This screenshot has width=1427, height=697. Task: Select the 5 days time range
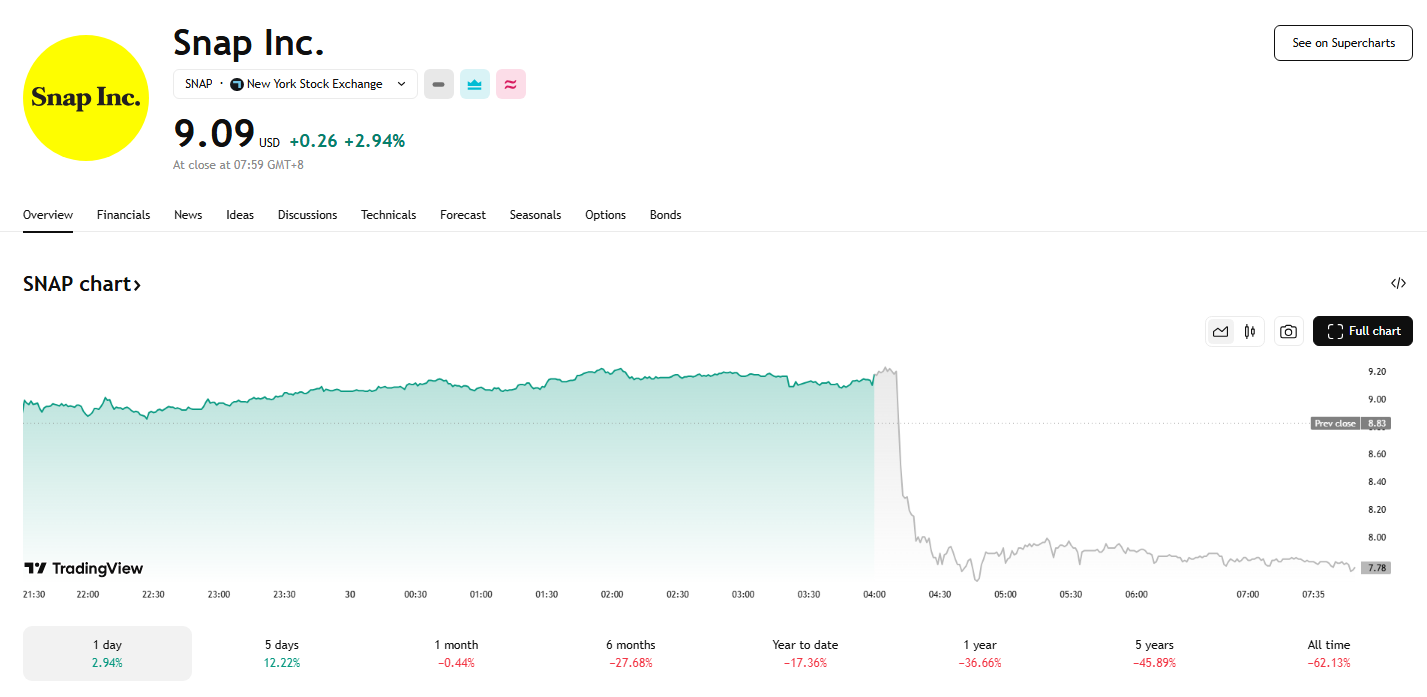(x=281, y=653)
